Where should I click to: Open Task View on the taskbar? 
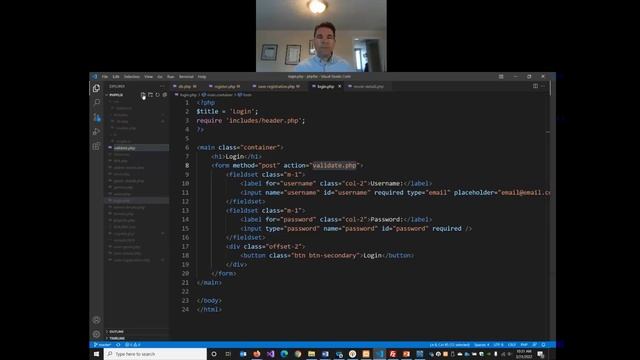pyautogui.click(x=228, y=354)
